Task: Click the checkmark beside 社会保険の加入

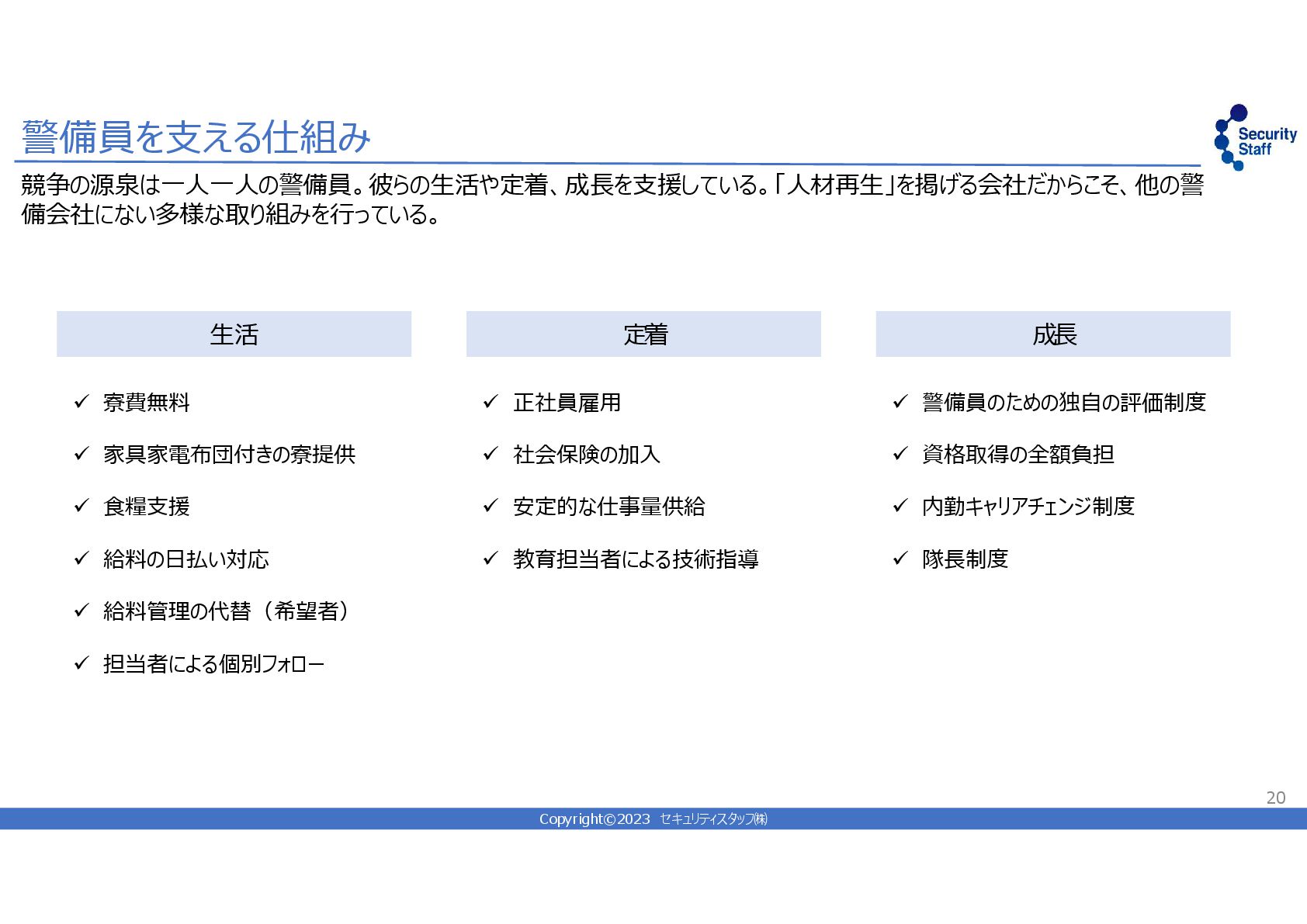Action: coord(491,454)
